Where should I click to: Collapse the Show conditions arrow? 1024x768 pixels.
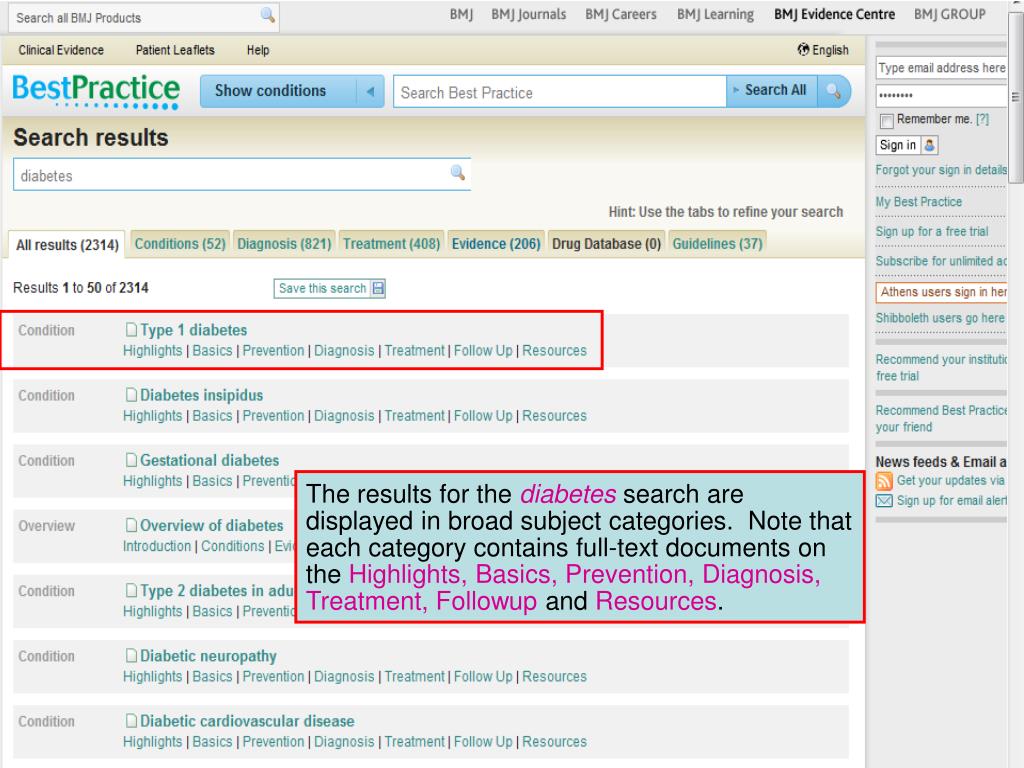point(370,91)
